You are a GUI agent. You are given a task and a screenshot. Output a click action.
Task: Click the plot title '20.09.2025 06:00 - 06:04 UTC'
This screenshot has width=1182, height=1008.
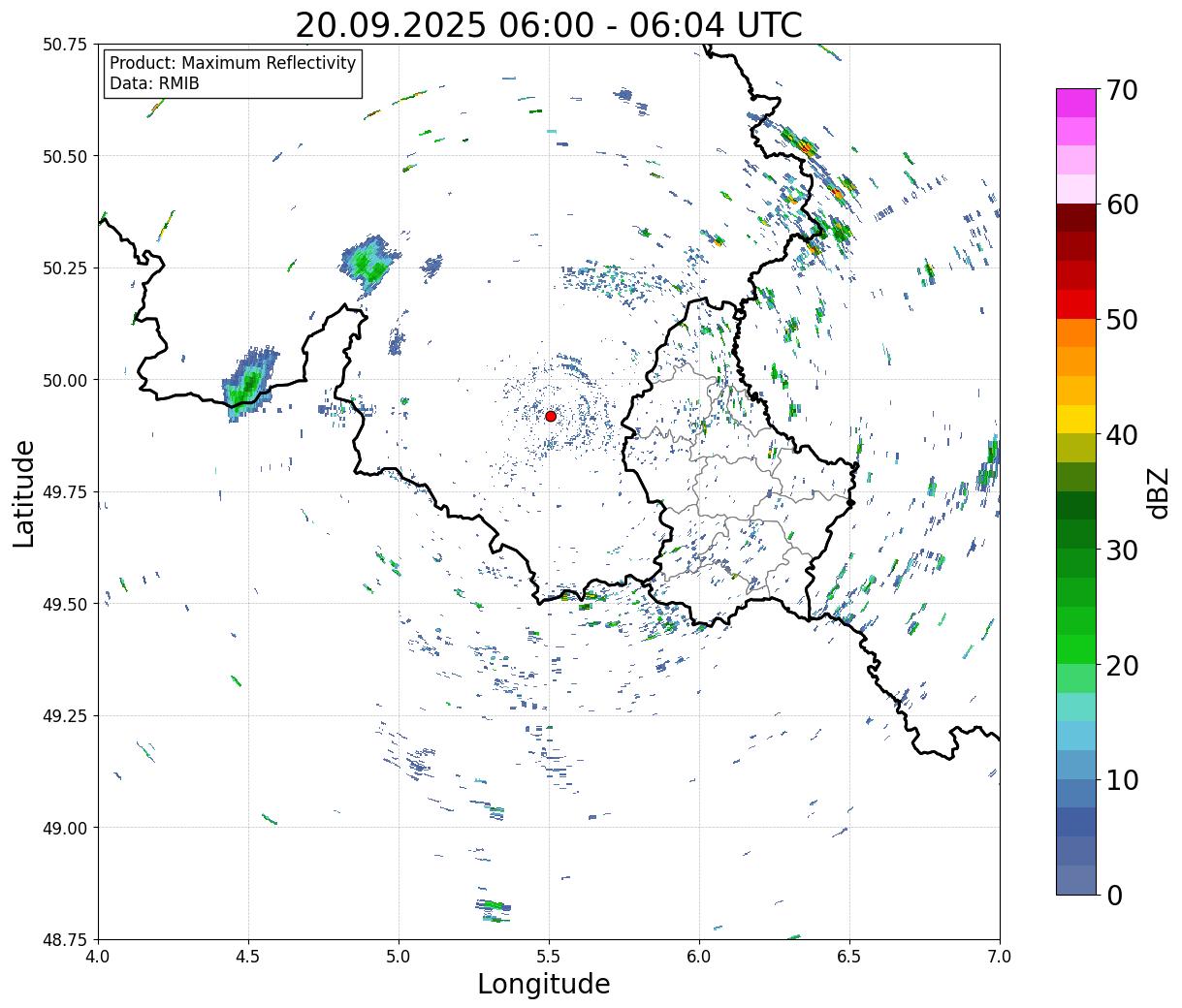[x=549, y=25]
